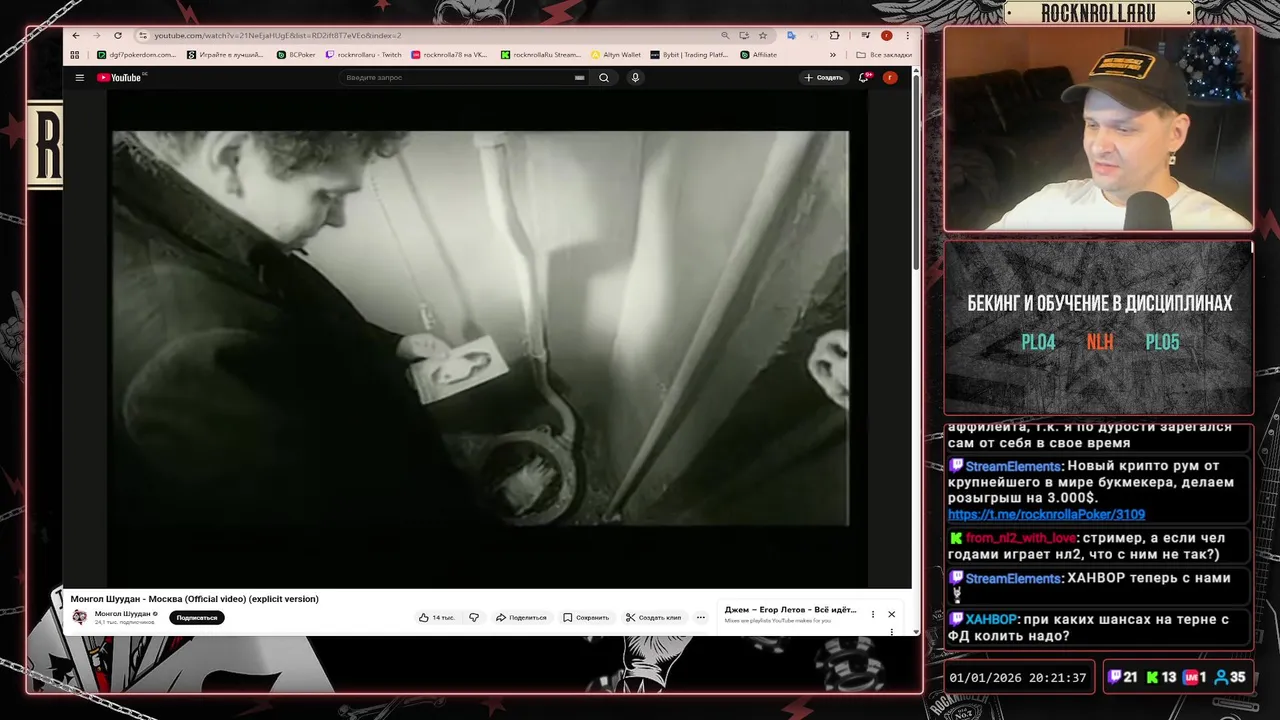Go back using browser back arrow
Screen dimensions: 1280x720
76,35
